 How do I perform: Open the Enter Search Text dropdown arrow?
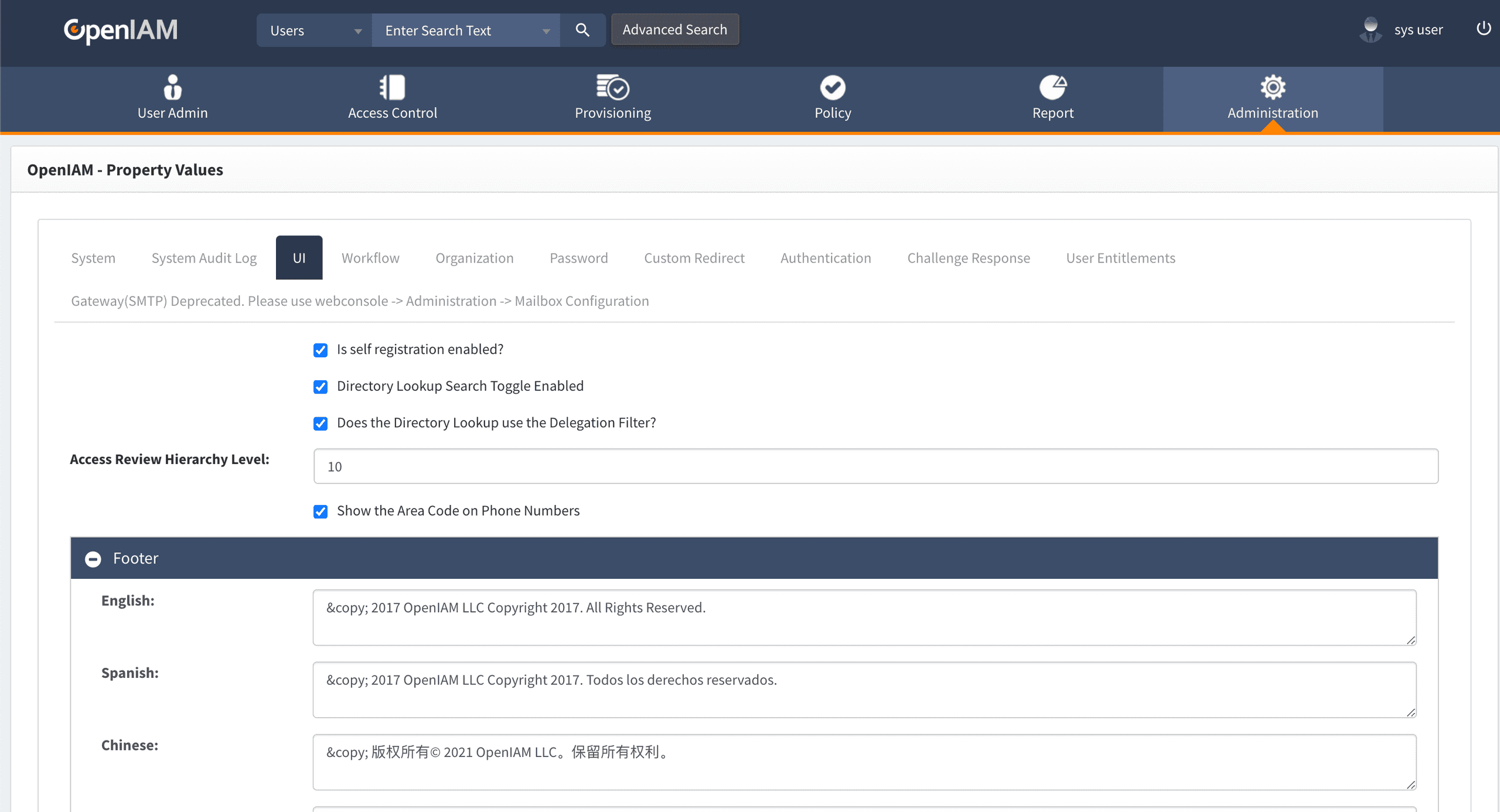(546, 31)
